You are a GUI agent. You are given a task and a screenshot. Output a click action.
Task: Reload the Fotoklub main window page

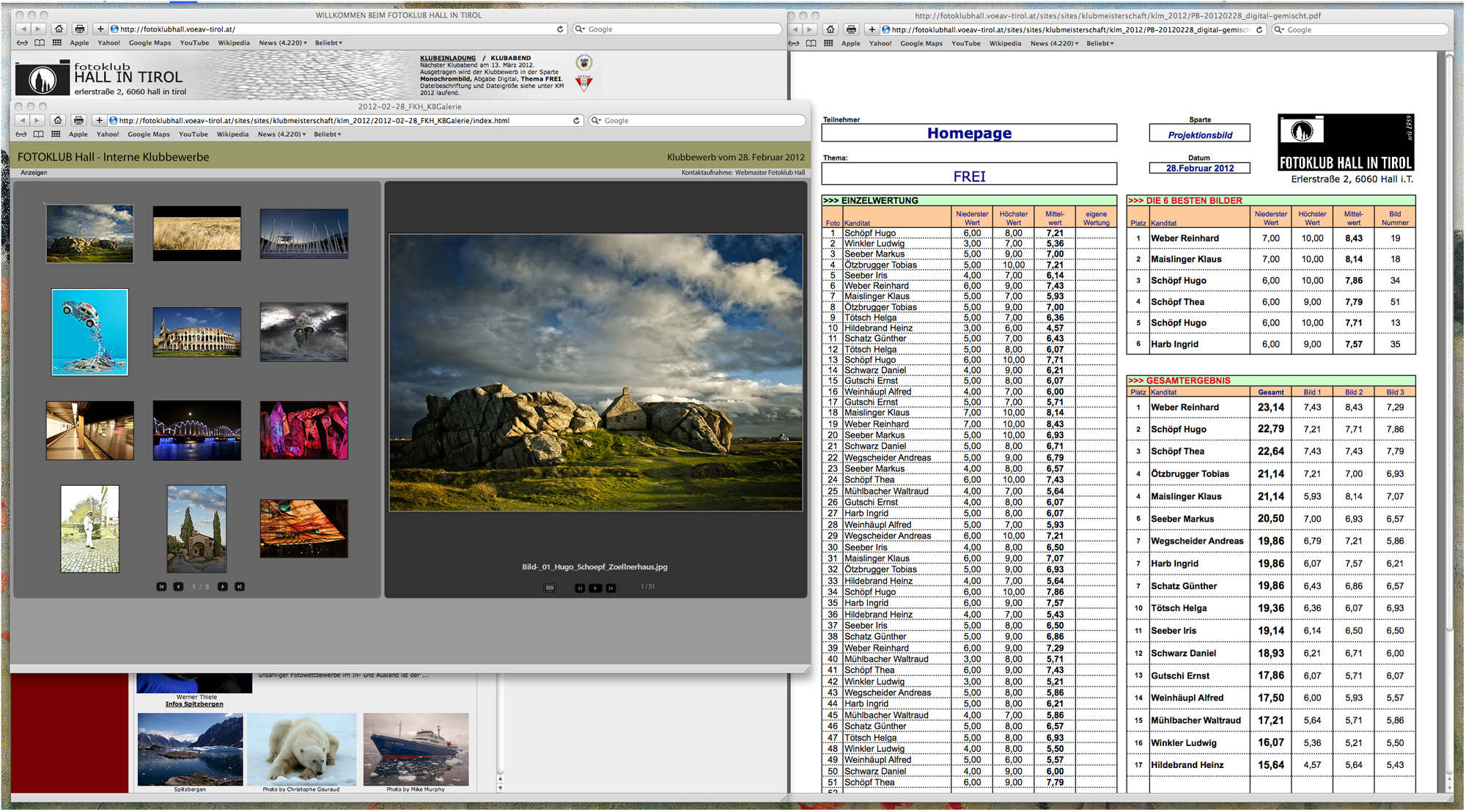[x=560, y=29]
